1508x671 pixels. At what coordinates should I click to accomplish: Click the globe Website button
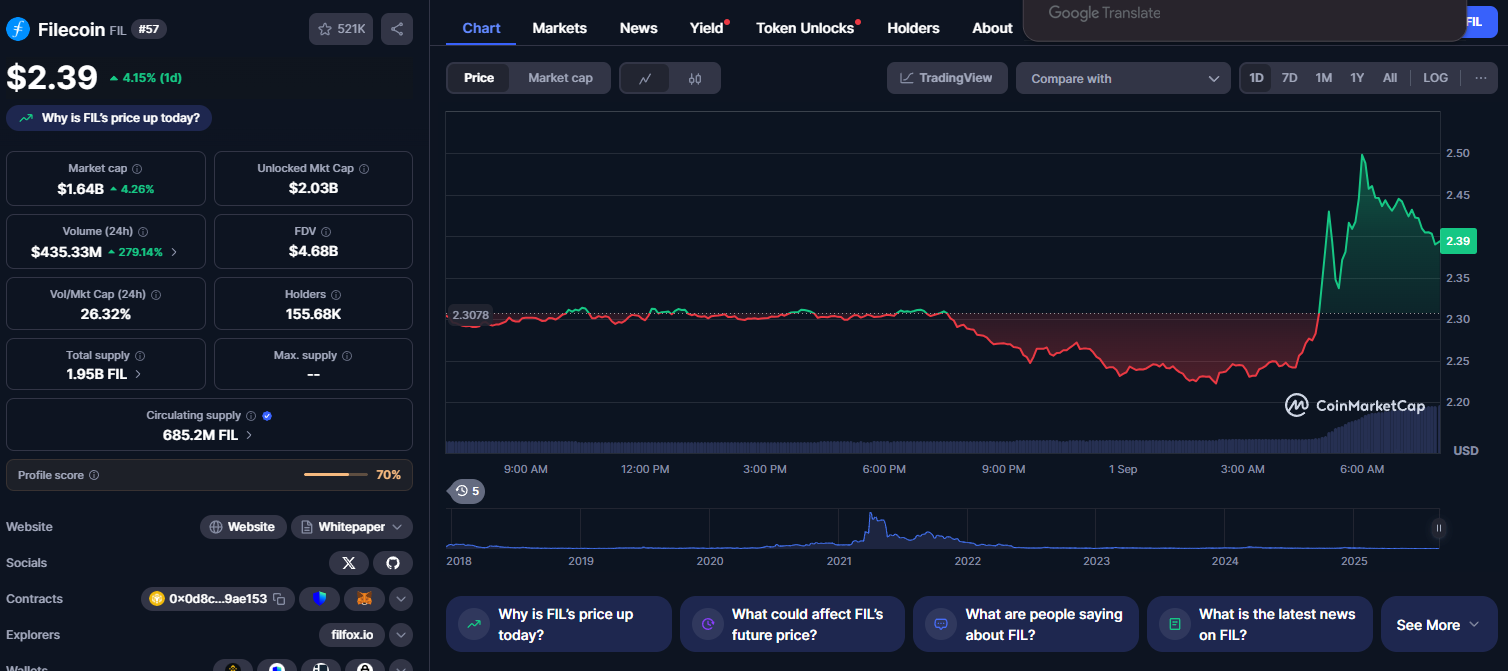[x=243, y=527]
